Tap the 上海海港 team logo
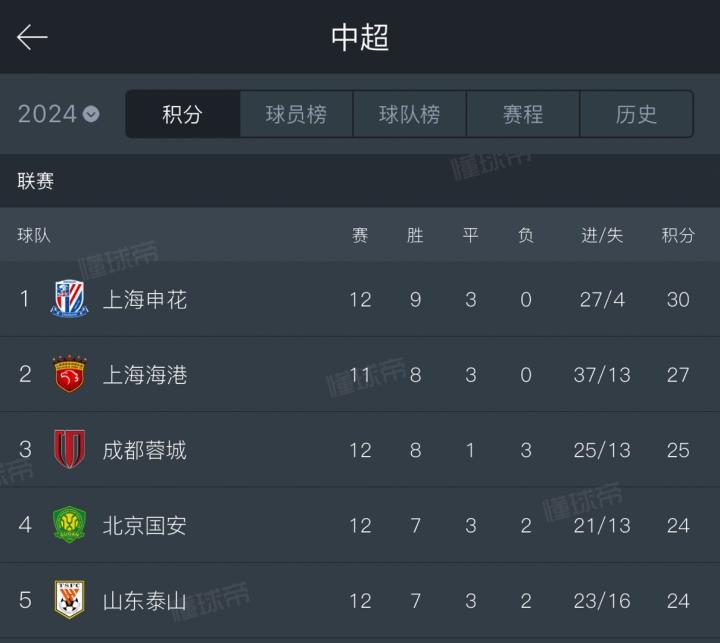The width and height of the screenshot is (720, 643). [69, 374]
